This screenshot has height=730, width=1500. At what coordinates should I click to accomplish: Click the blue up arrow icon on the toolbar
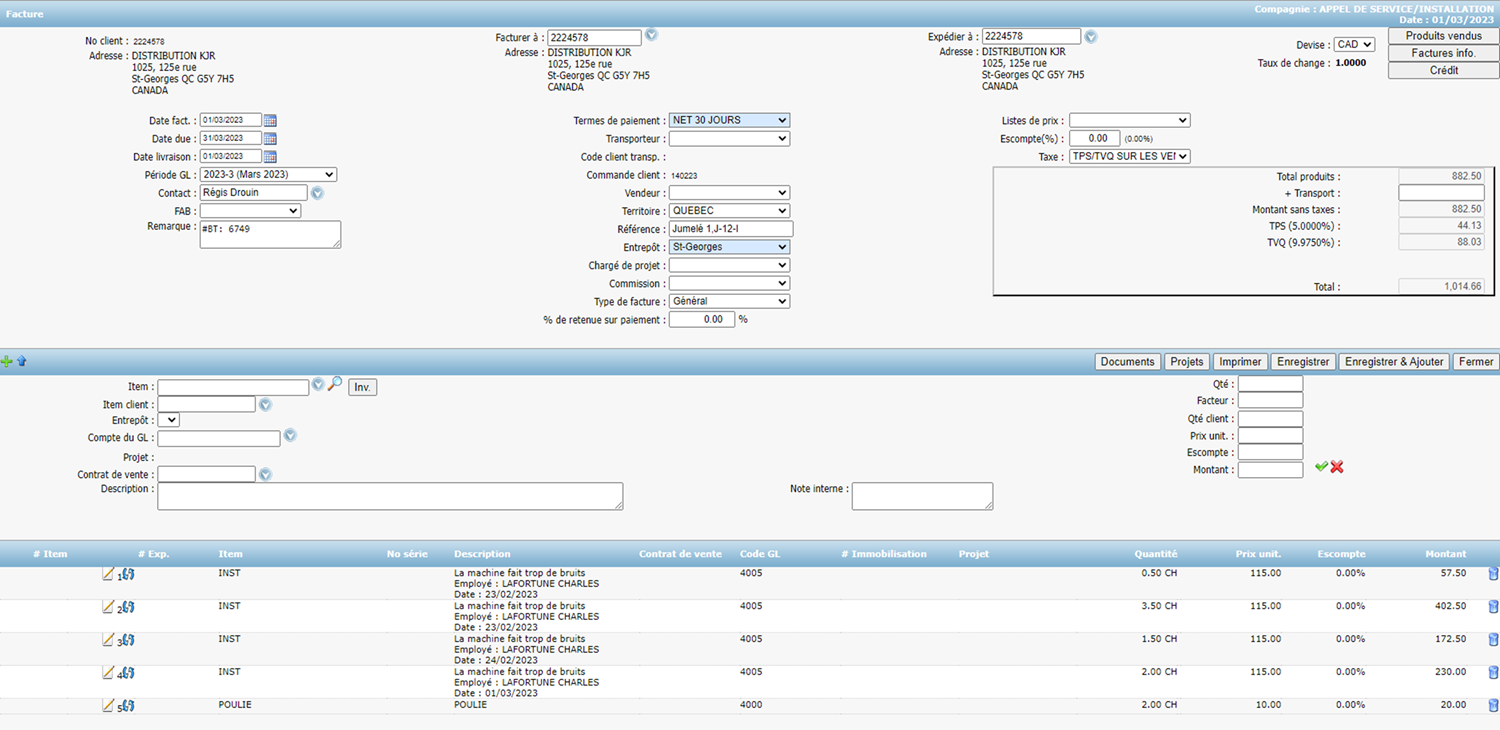[x=21, y=361]
